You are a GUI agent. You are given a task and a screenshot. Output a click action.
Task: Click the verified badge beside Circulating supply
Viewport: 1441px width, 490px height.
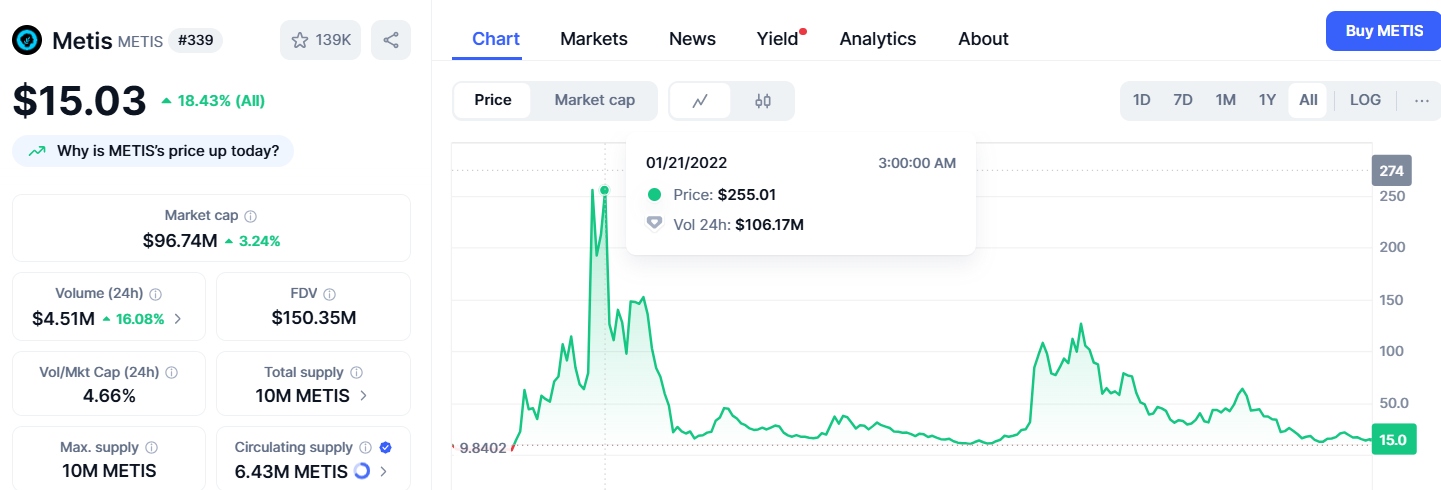click(386, 448)
